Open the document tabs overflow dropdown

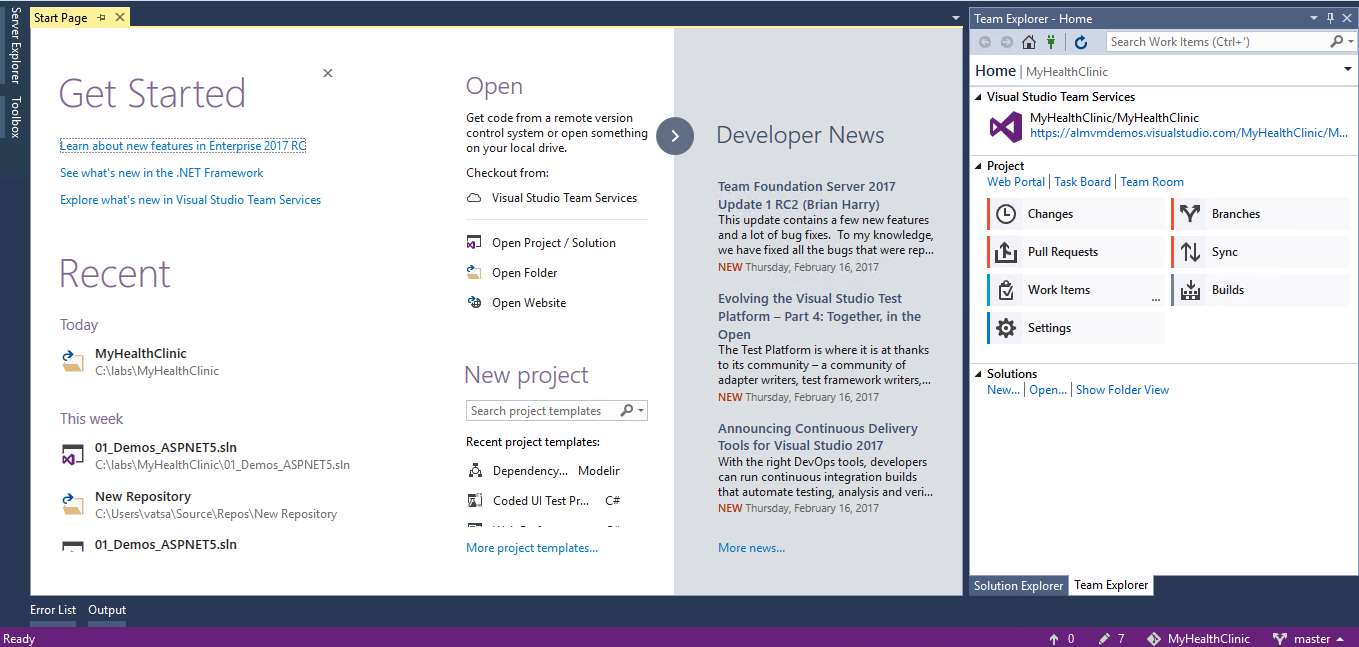tap(956, 18)
